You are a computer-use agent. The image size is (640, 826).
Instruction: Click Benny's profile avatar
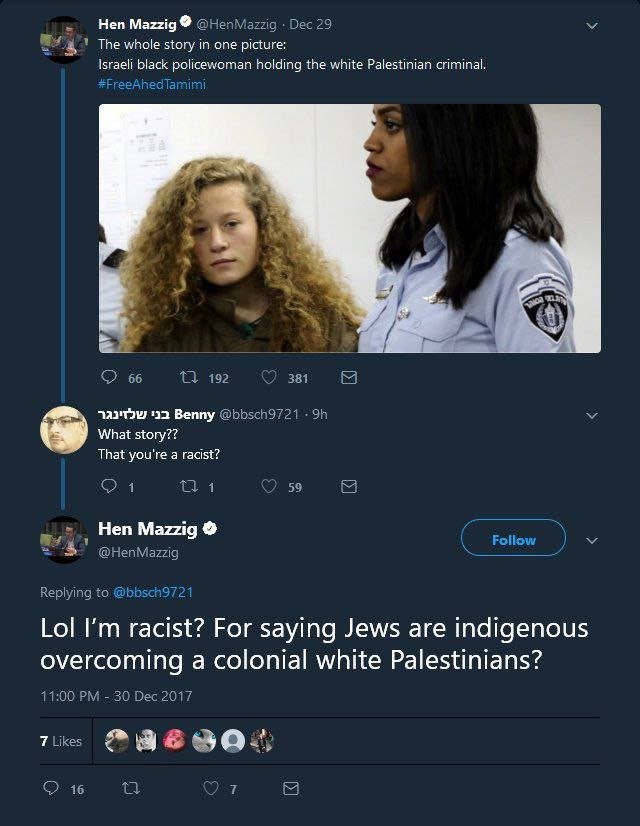(64, 432)
